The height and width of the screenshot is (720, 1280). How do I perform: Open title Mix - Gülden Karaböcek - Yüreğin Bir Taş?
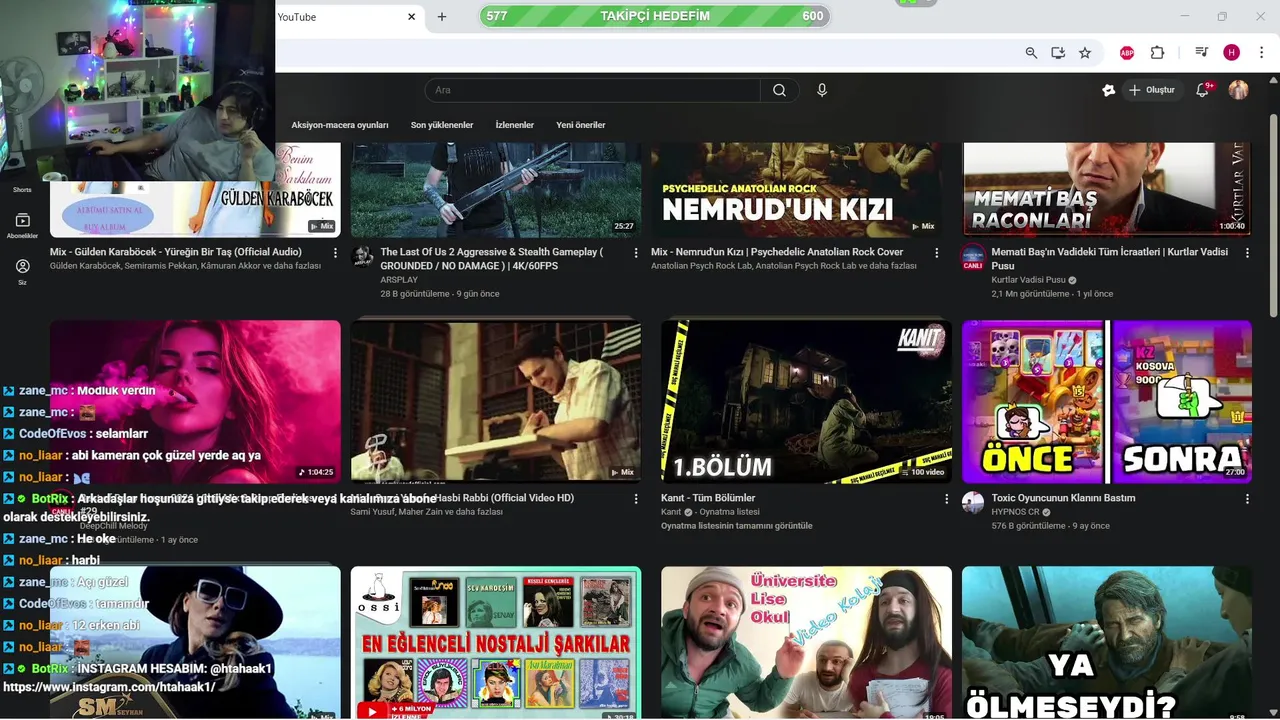pos(176,252)
